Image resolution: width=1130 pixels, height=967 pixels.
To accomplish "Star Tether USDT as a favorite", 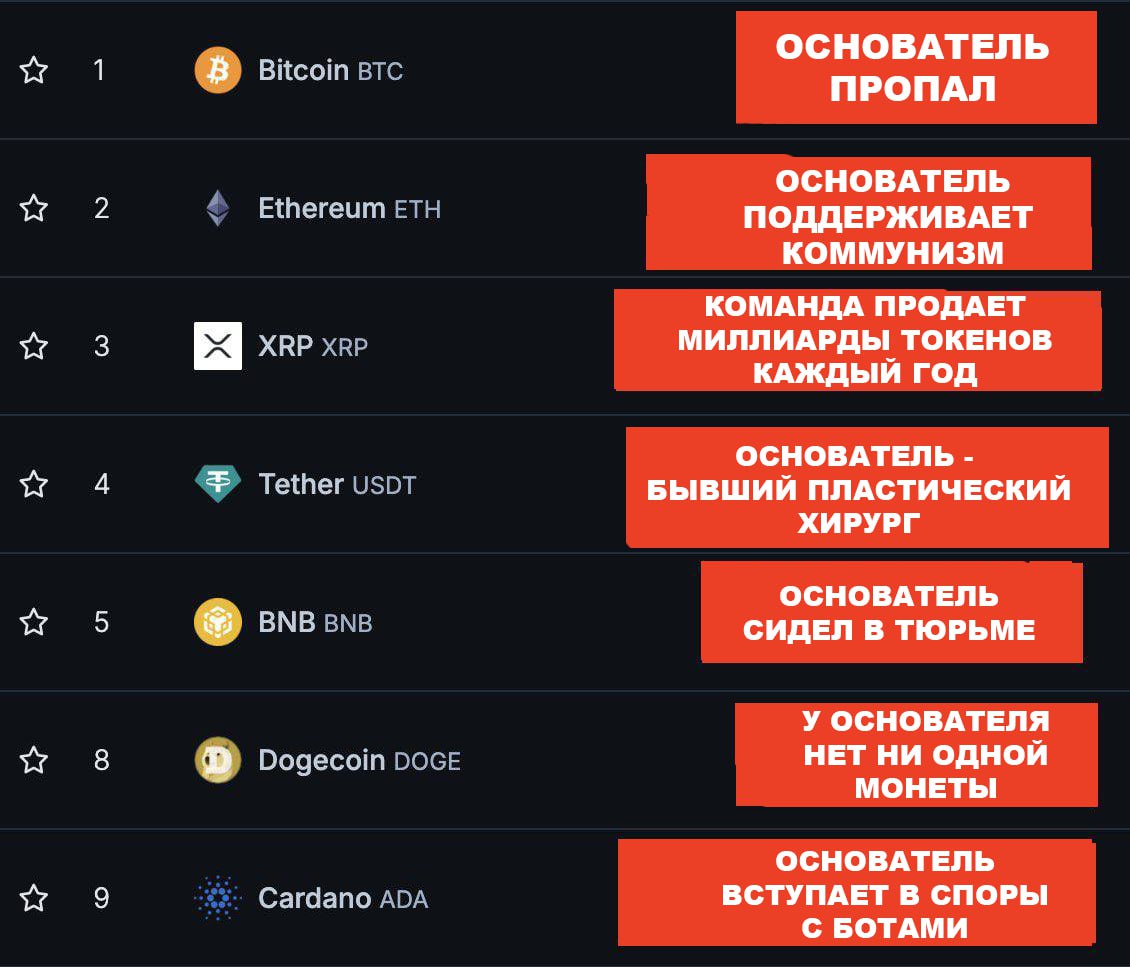I will coord(34,485).
